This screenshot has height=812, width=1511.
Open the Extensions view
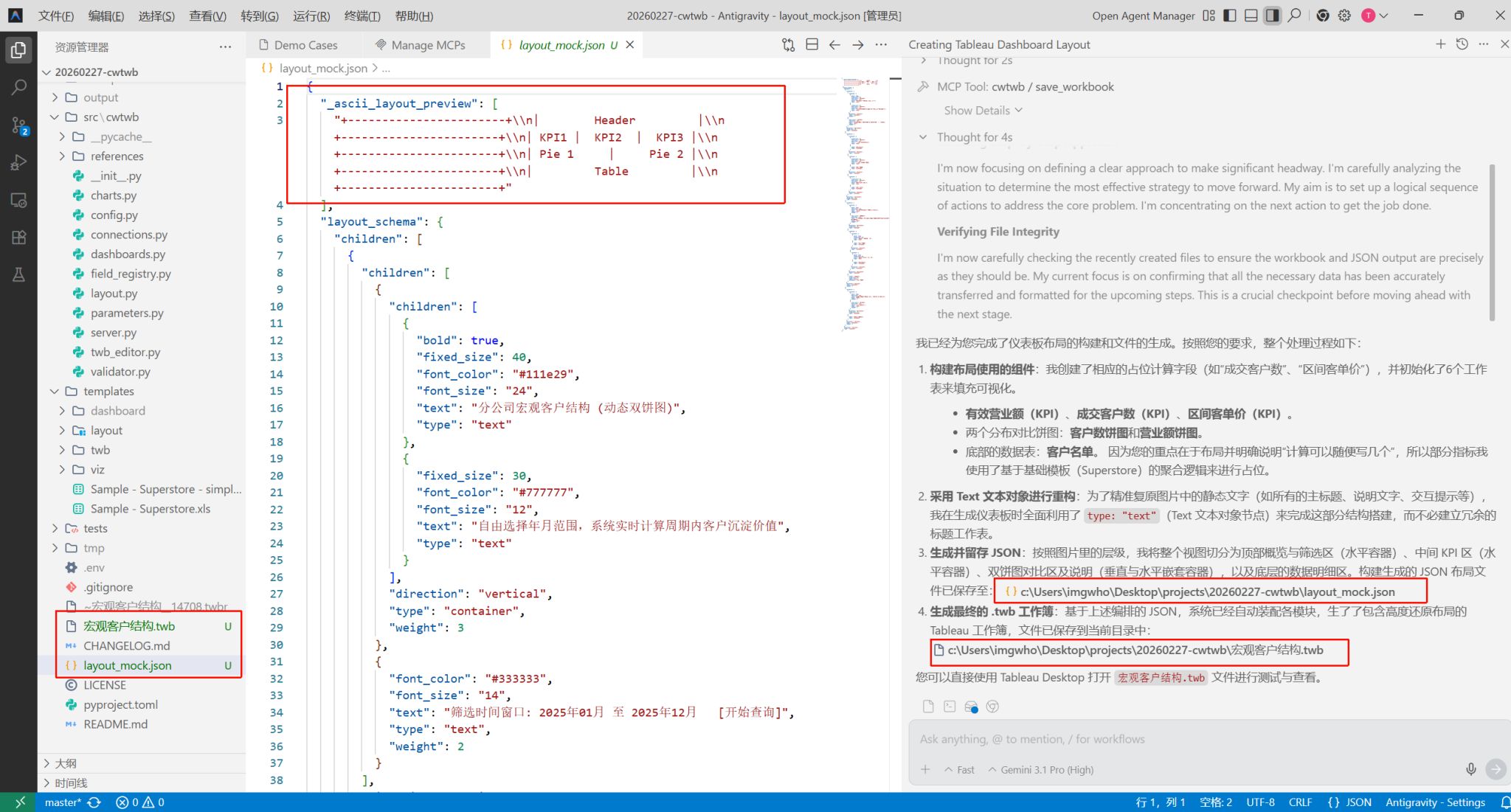tap(19, 237)
